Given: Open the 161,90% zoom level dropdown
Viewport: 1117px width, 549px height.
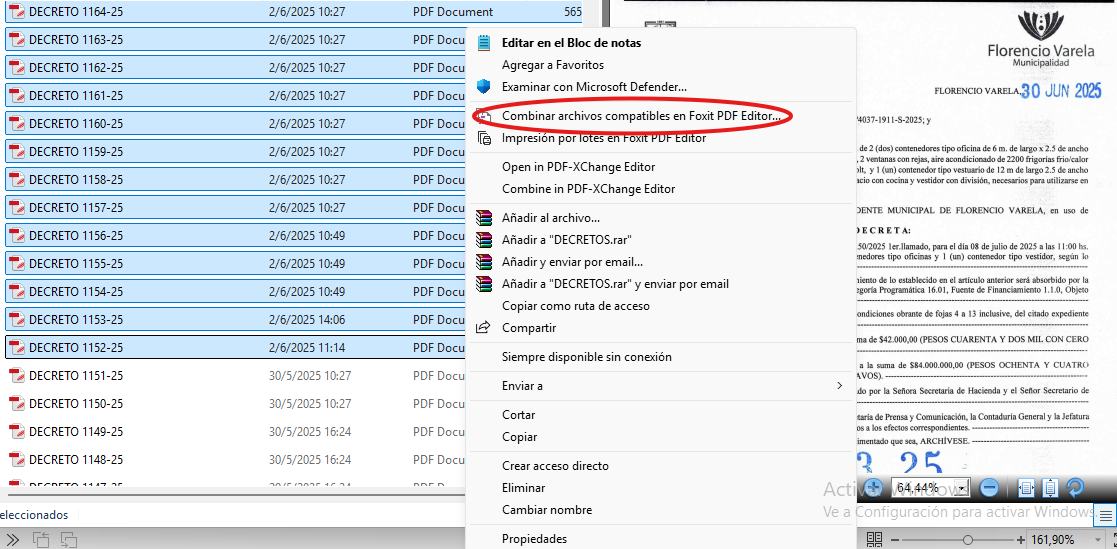Looking at the screenshot, I should pos(1098,540).
